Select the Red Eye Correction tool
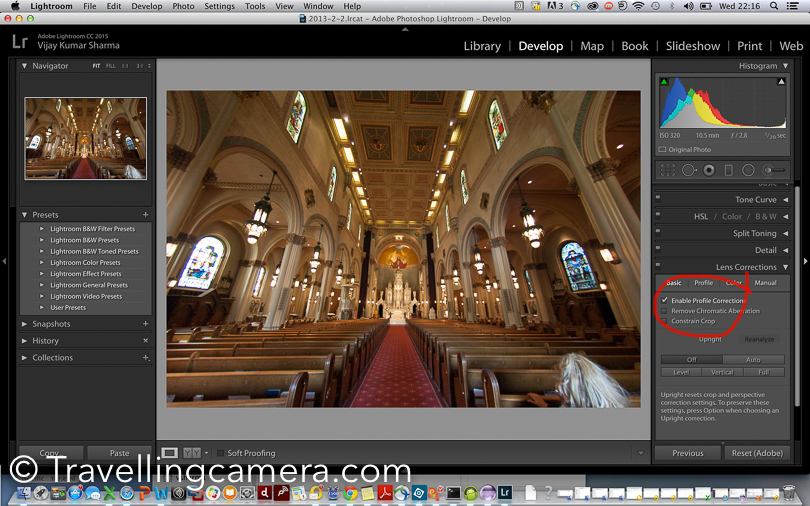The height and width of the screenshot is (506, 810). tap(709, 170)
